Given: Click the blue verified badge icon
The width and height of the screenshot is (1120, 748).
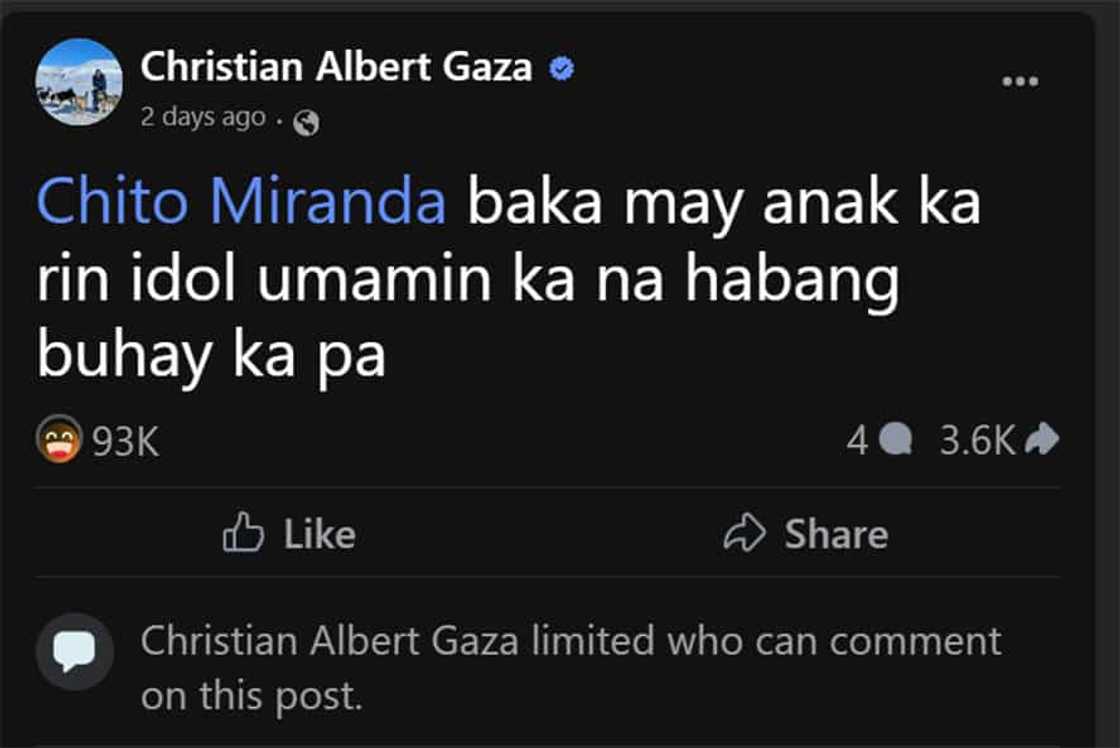Looking at the screenshot, I should click(563, 69).
